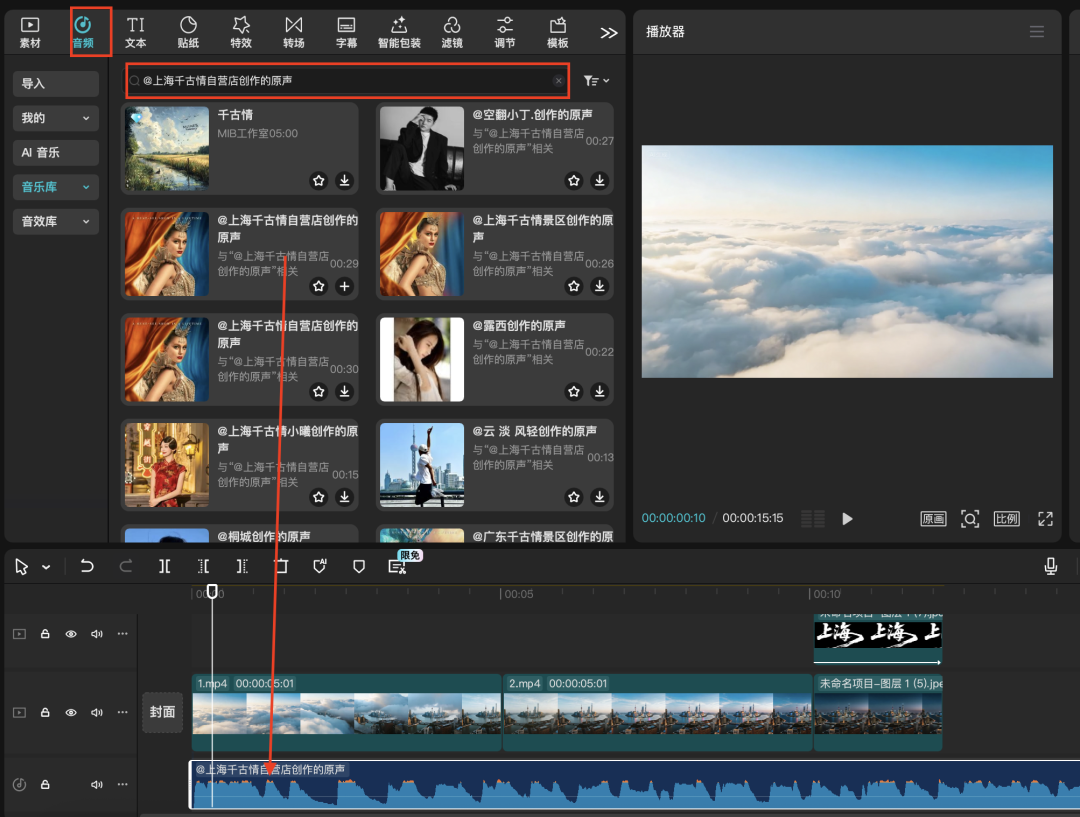Open the search filter dropdown
Viewport: 1080px width, 817px height.
click(596, 81)
